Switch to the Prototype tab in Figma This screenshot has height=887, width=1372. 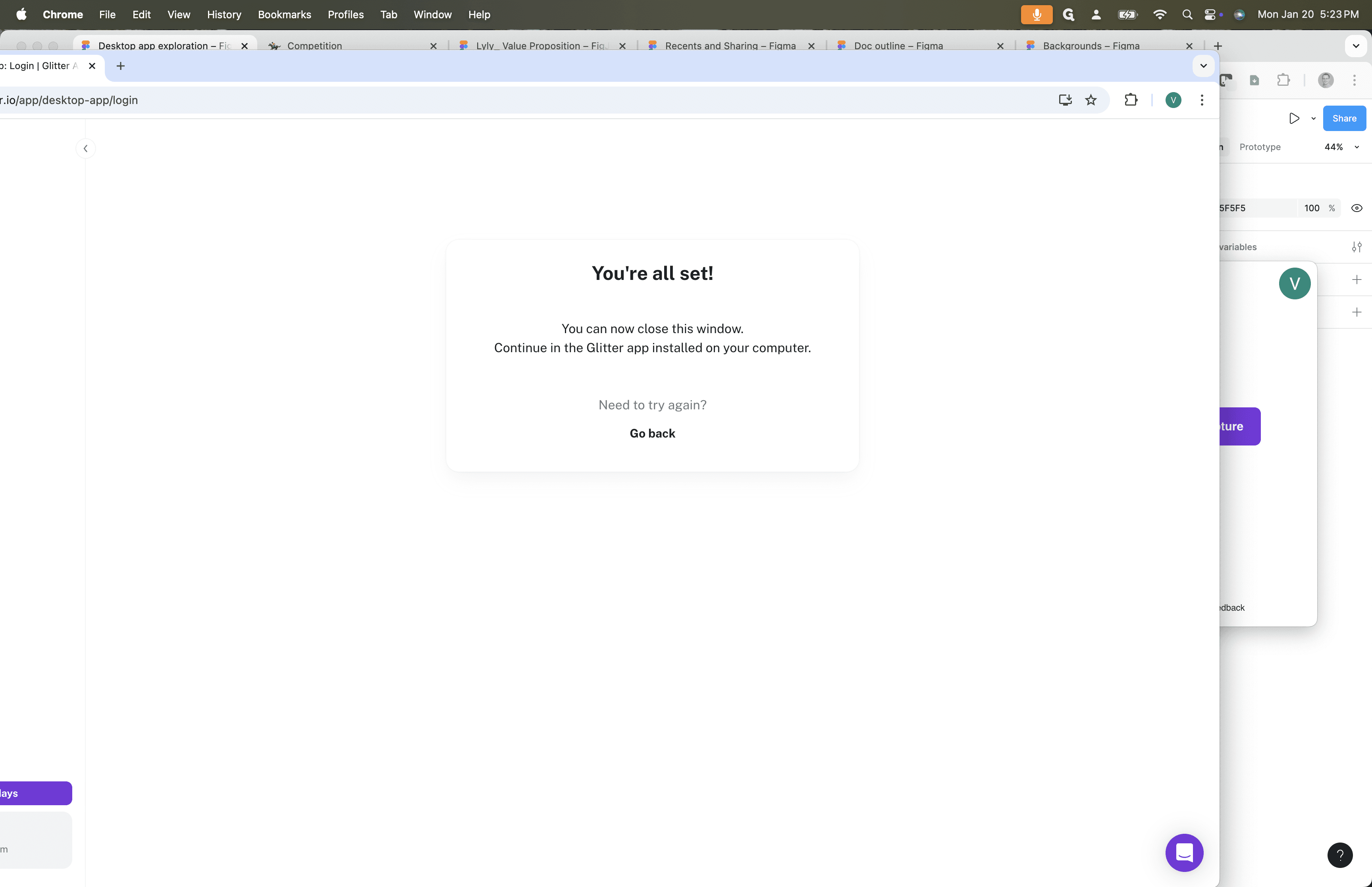(1260, 147)
